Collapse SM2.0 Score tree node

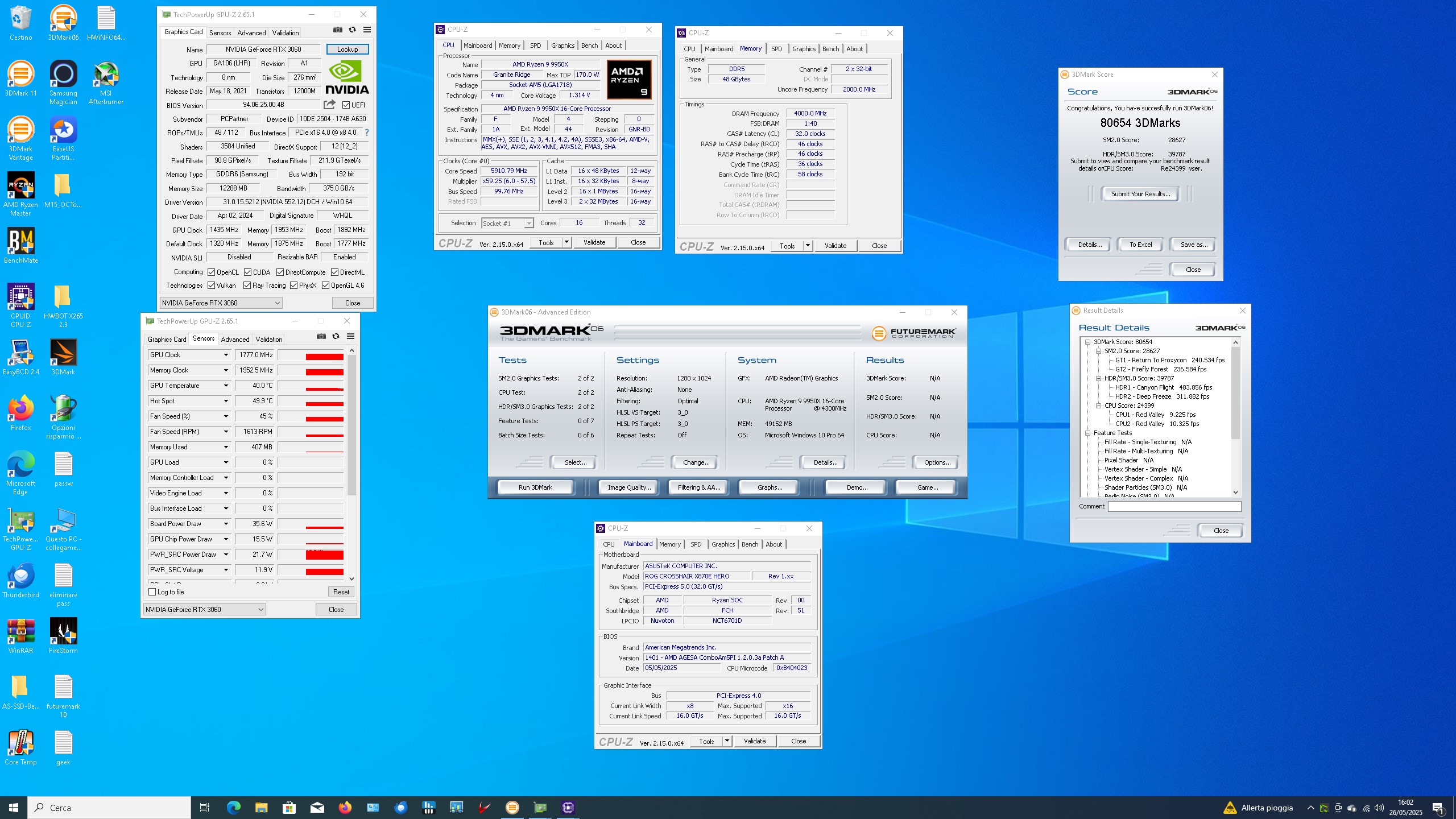point(1099,351)
